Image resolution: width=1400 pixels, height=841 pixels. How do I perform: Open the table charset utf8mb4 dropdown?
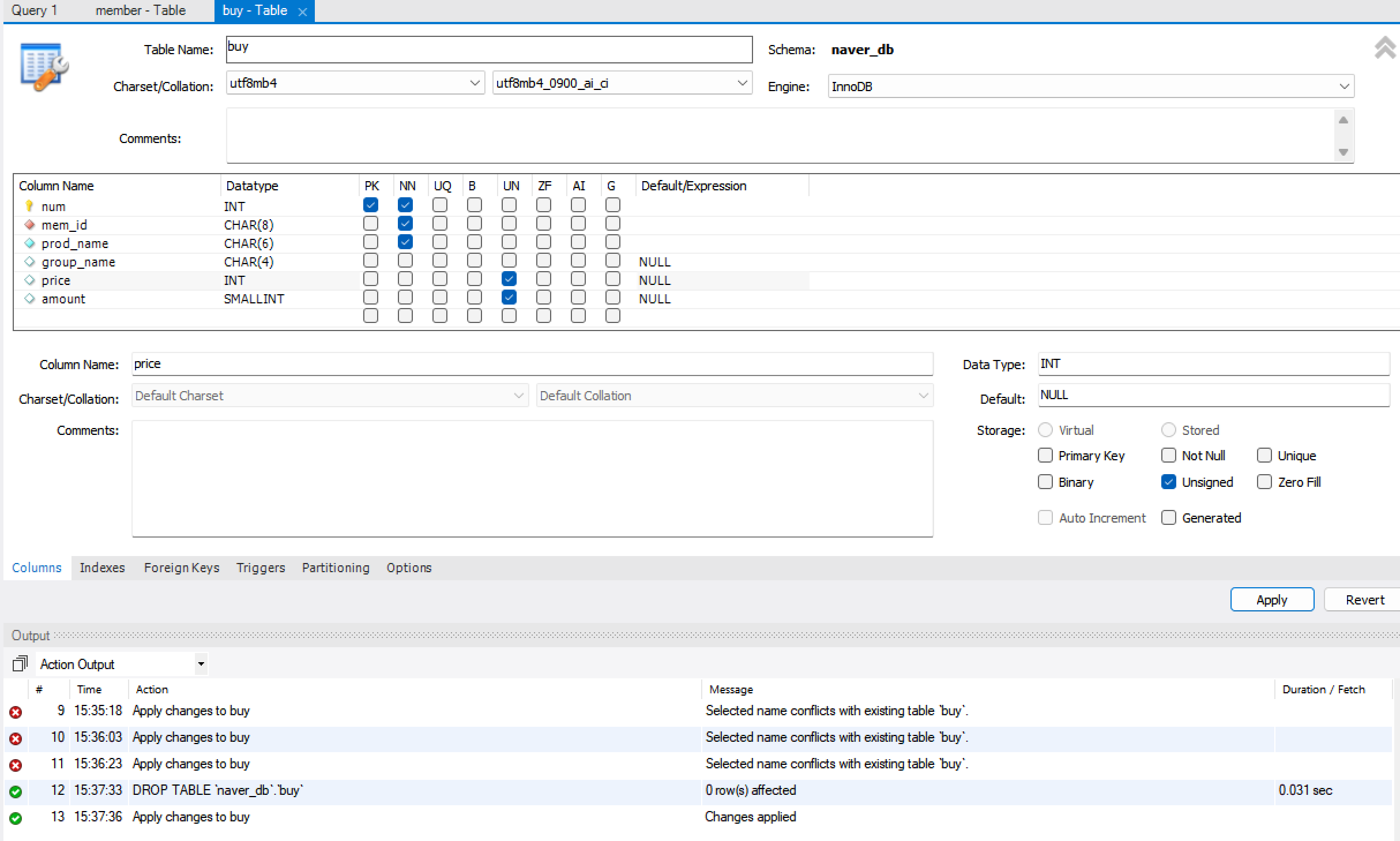(475, 83)
